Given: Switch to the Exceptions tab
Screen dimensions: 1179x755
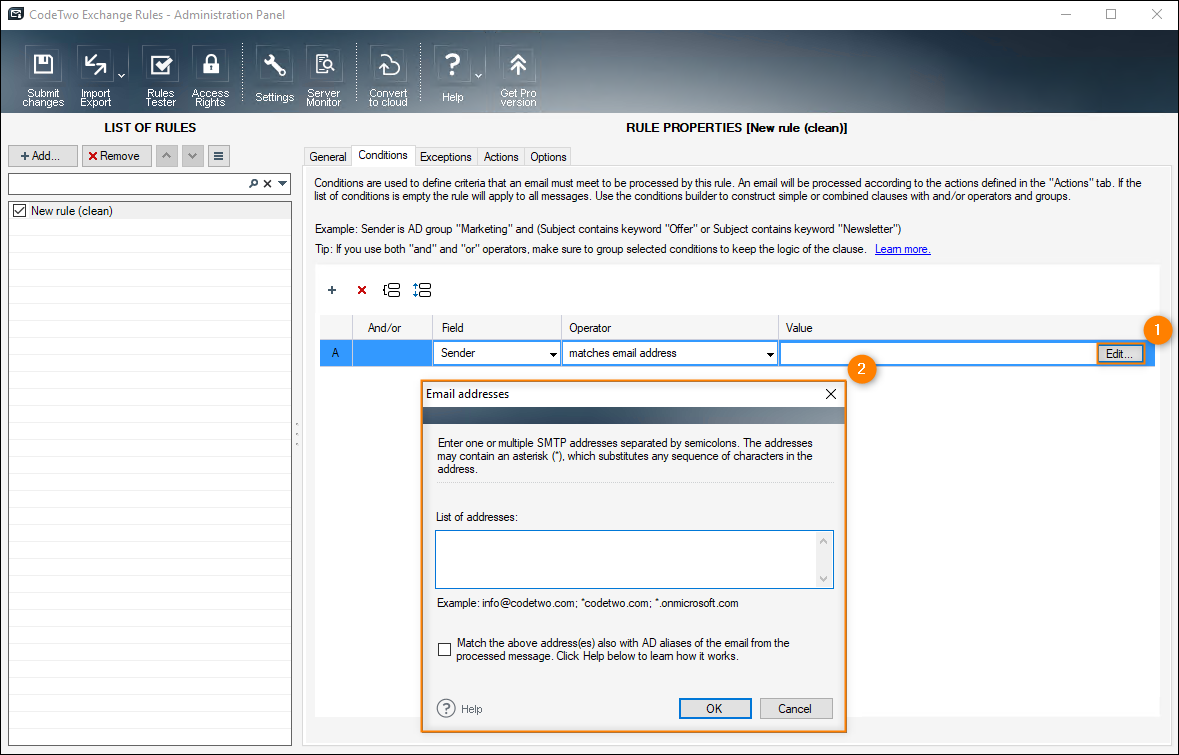Looking at the screenshot, I should point(445,156).
